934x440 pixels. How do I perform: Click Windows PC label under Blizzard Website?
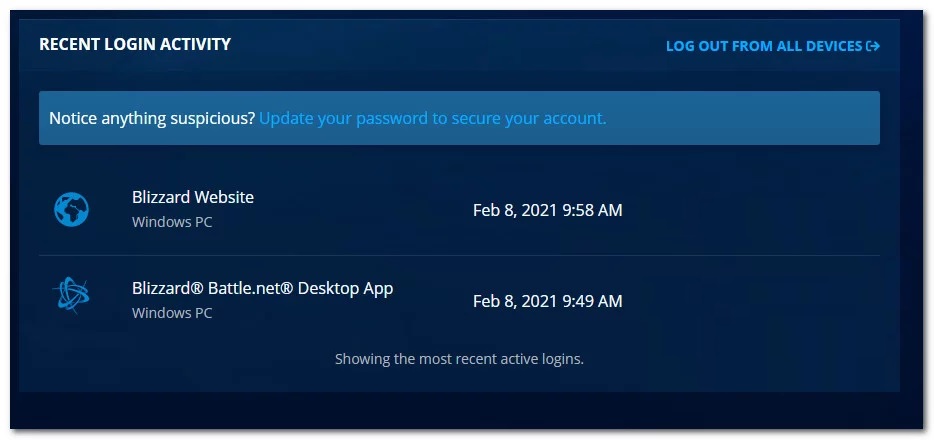(172, 222)
